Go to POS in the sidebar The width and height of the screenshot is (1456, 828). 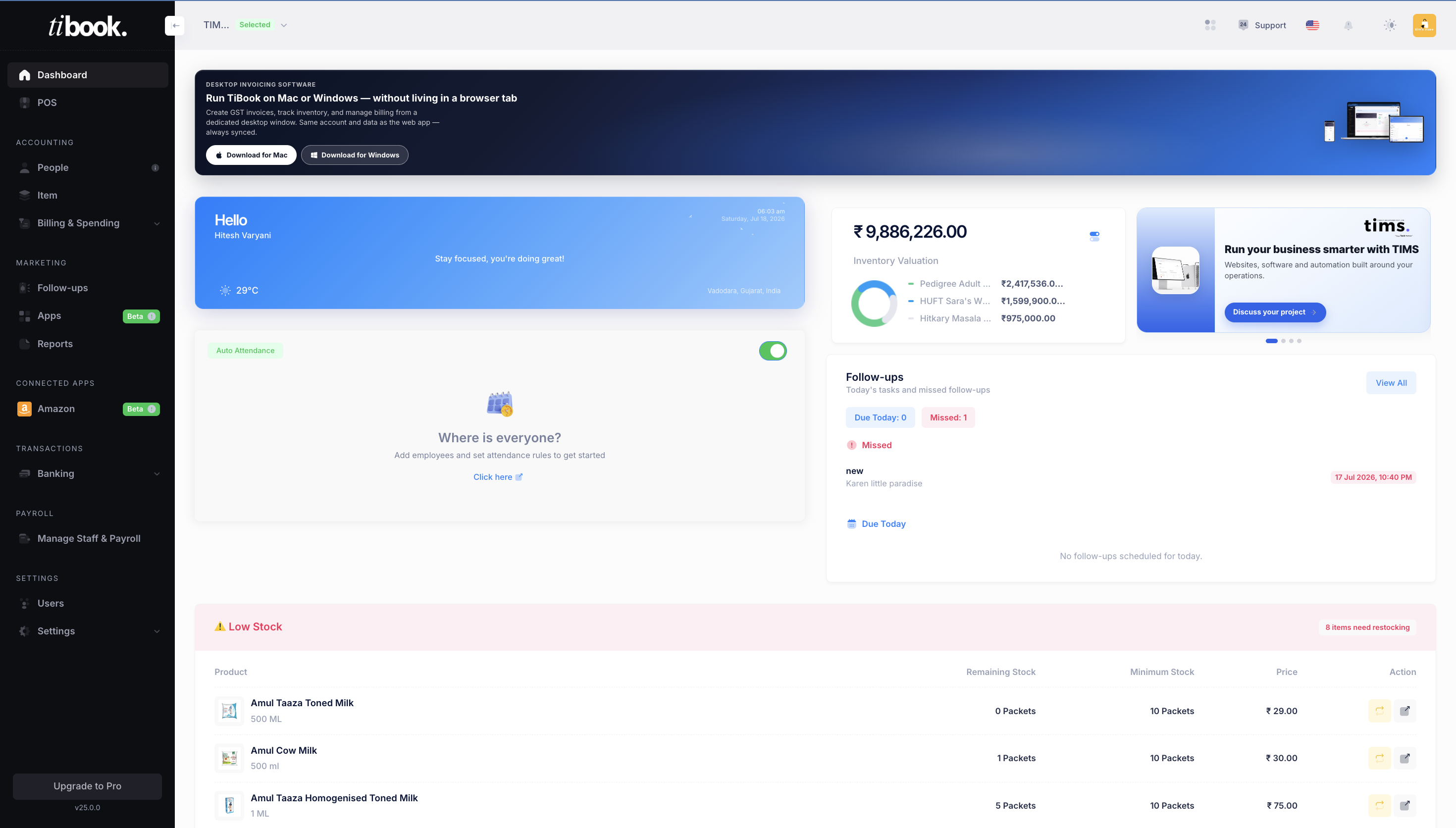[x=88, y=103]
